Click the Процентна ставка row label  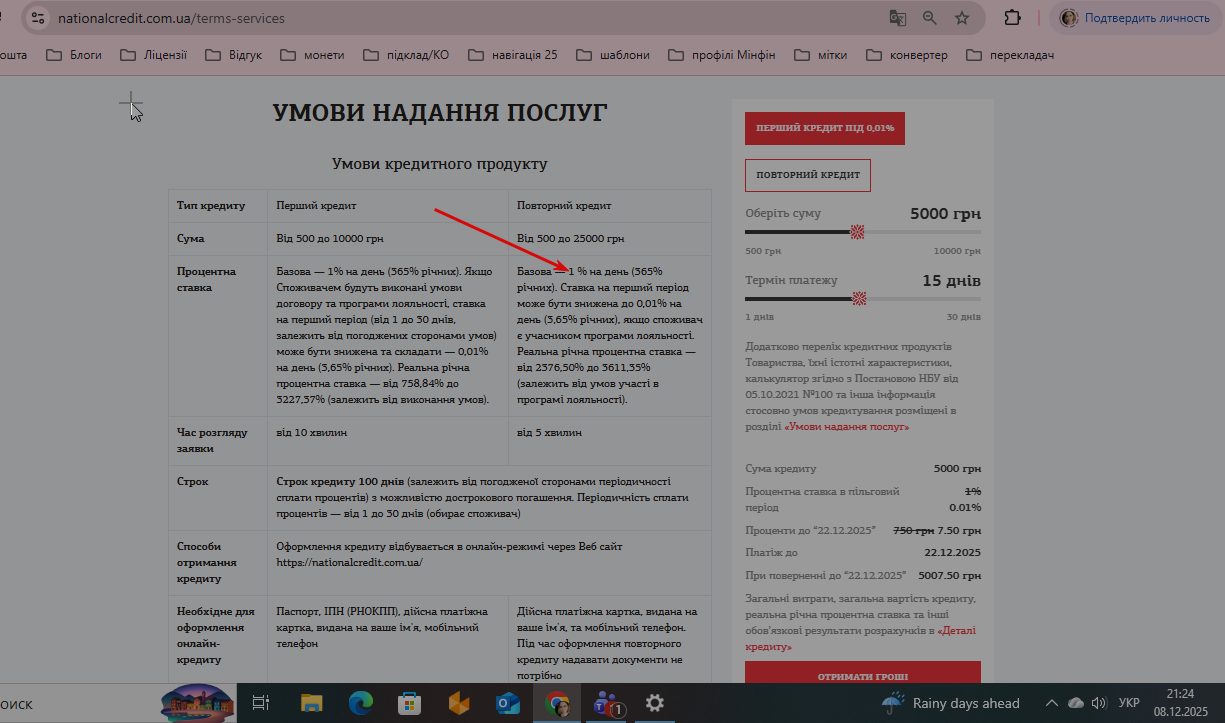(207, 279)
